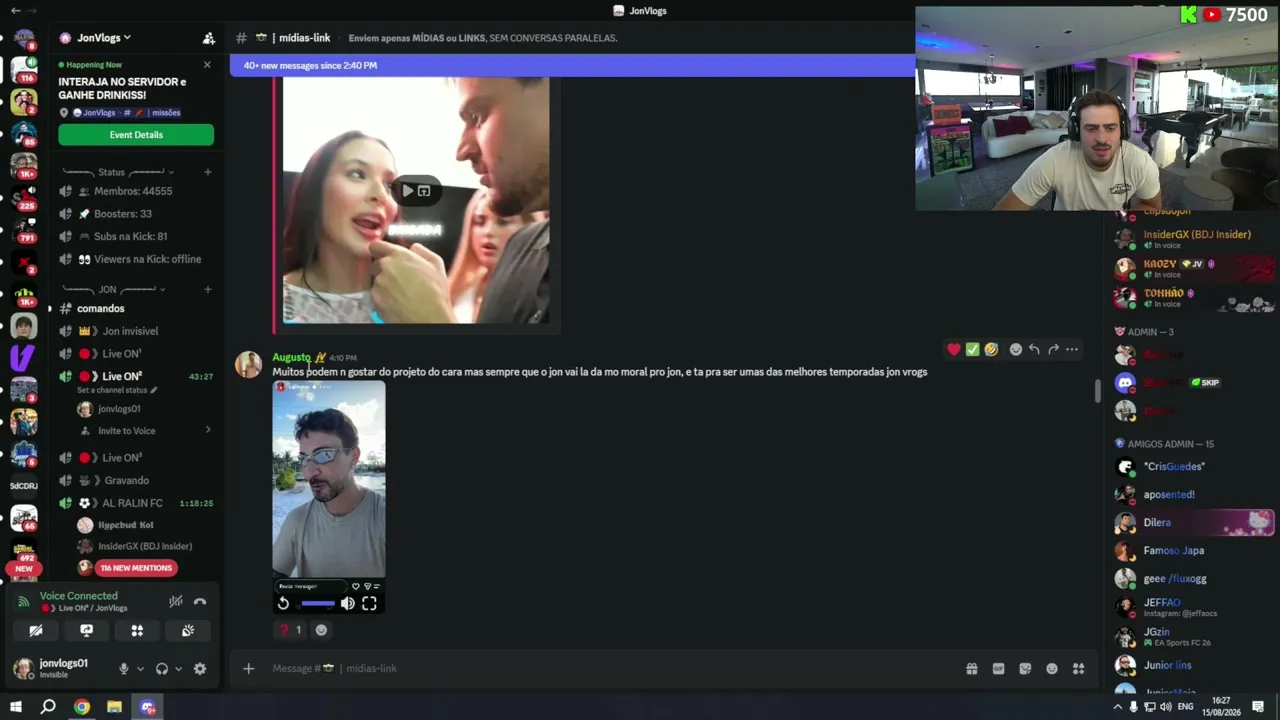Image resolution: width=1280 pixels, height=720 pixels.
Task: Open the apps launcher in the message bar
Action: point(1078,669)
